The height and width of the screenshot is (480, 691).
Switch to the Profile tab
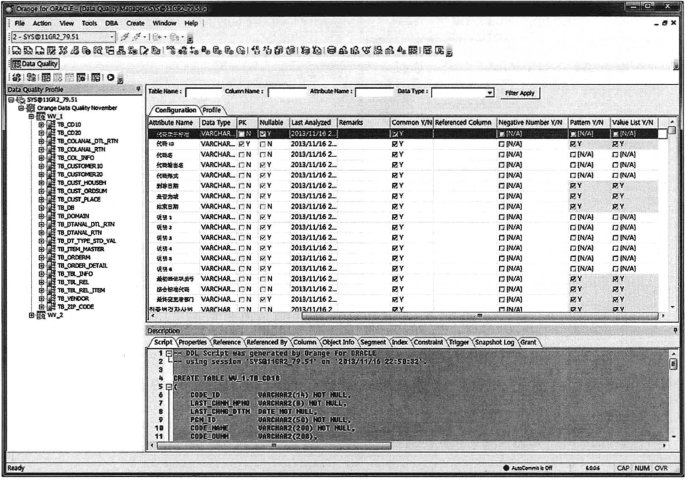(x=212, y=110)
